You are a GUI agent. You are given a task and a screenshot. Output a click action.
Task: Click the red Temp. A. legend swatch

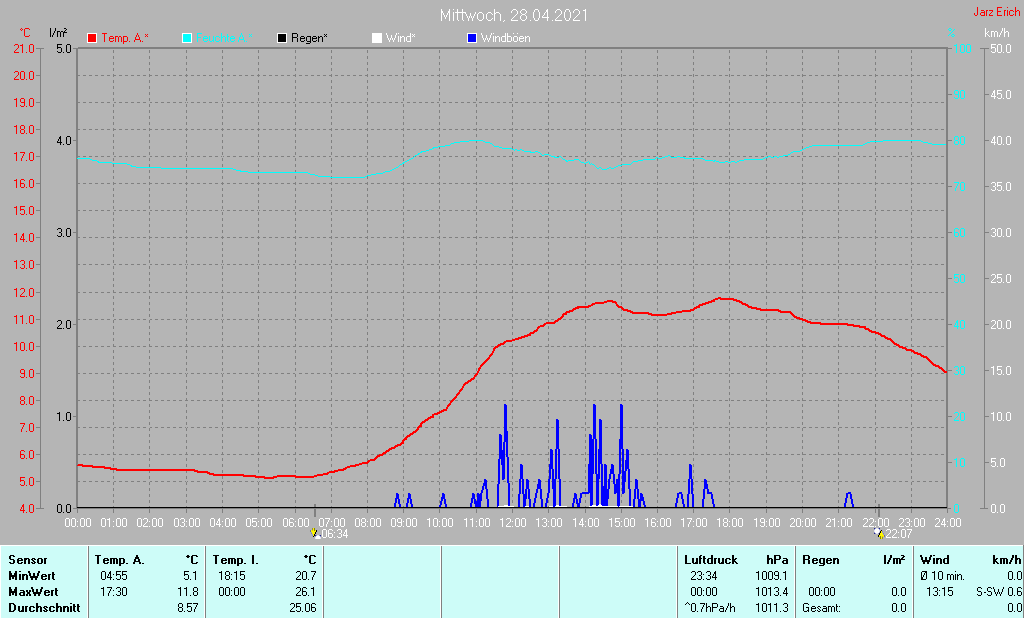92,39
